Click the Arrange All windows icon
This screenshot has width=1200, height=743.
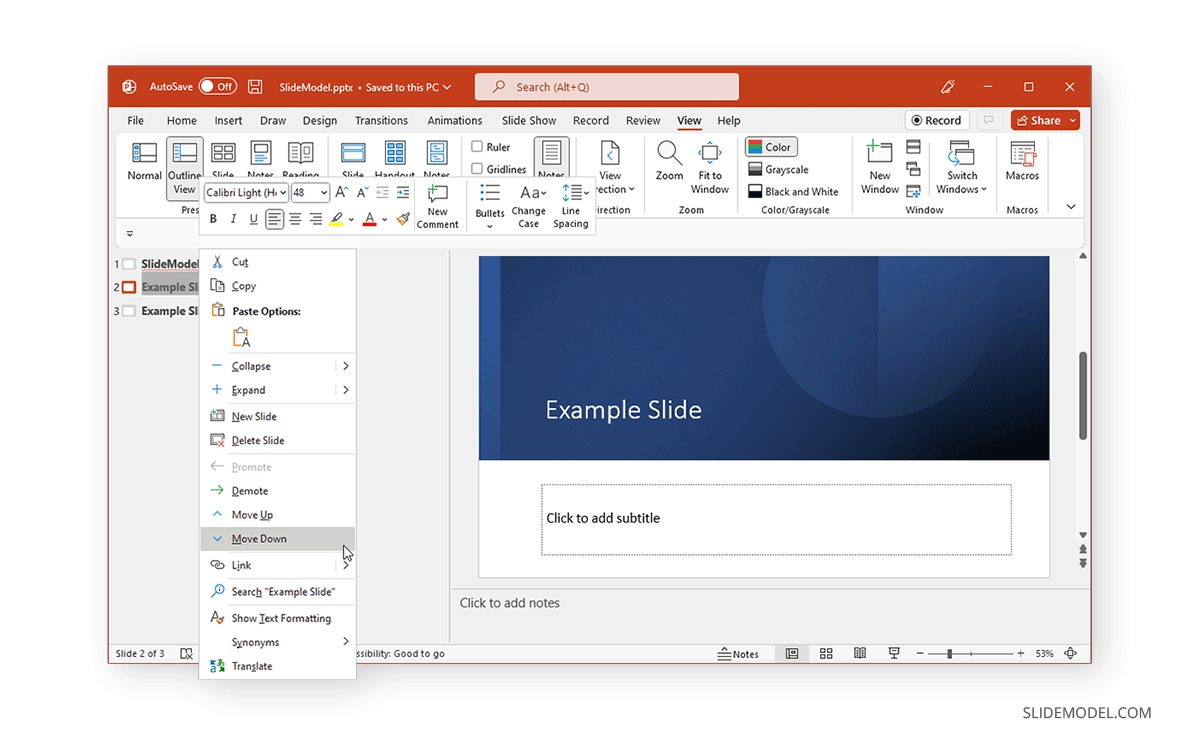click(x=913, y=147)
